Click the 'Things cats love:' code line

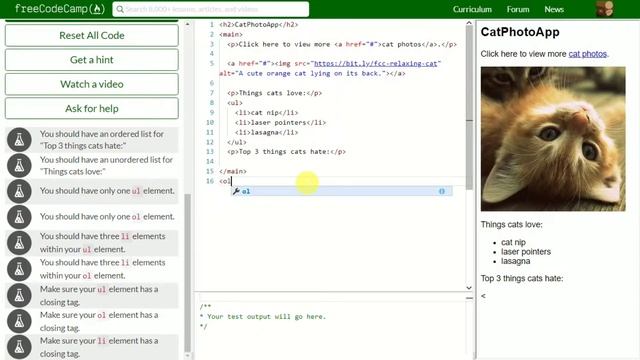274,93
